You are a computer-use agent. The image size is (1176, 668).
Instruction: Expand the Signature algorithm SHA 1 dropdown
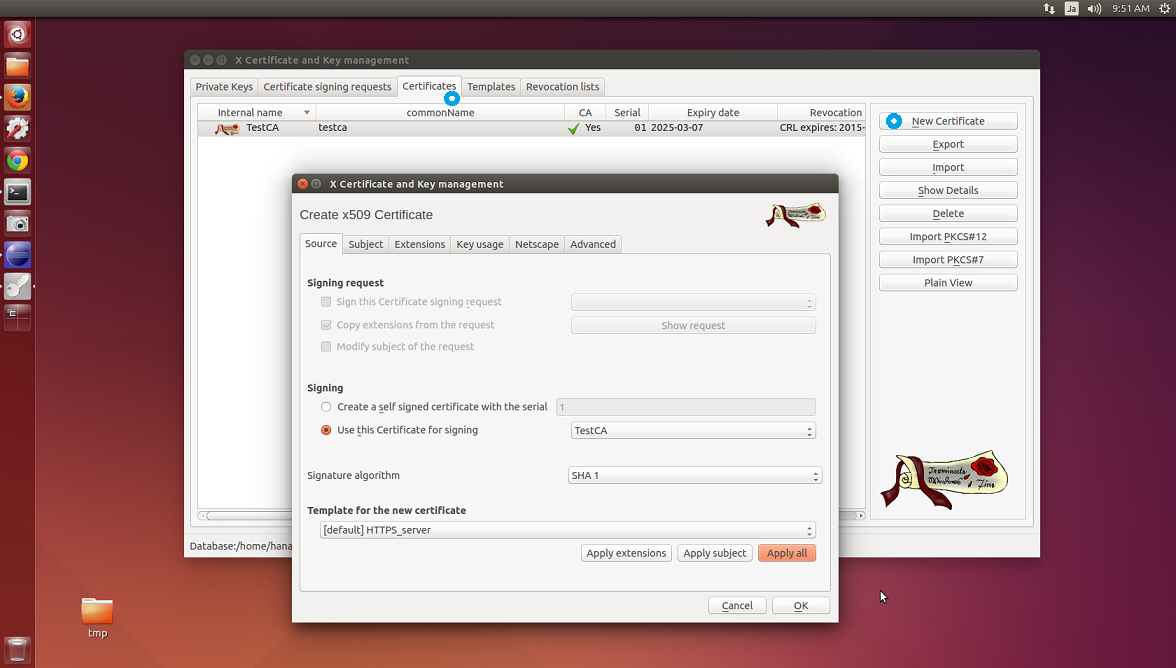pyautogui.click(x=694, y=476)
